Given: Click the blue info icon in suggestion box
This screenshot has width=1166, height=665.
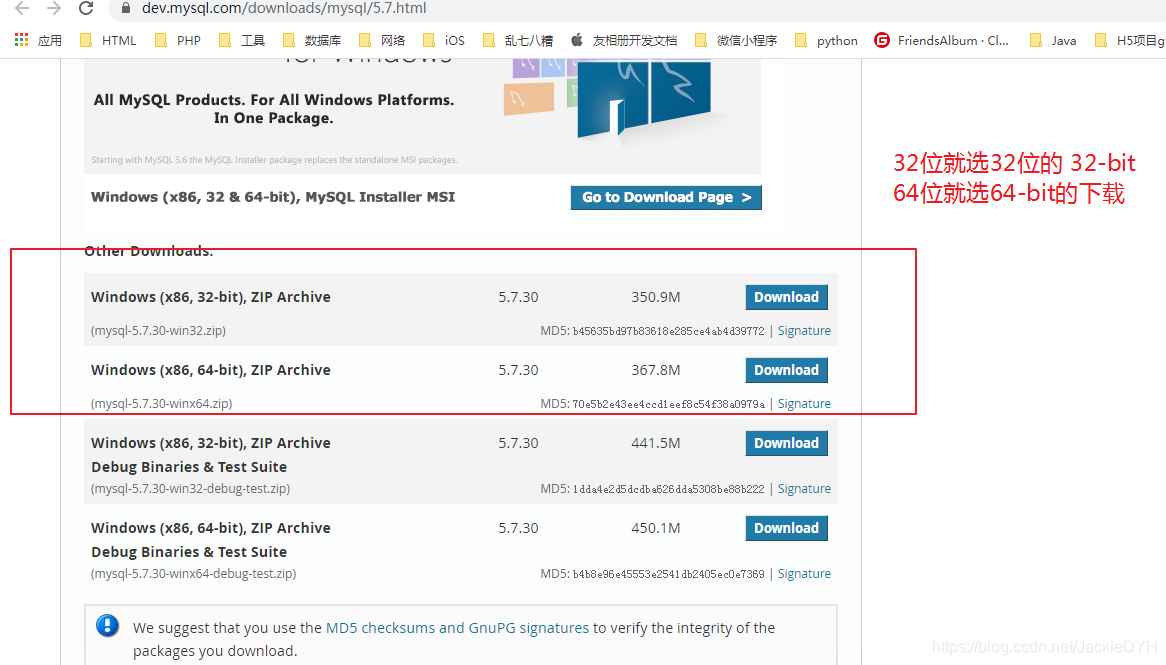Looking at the screenshot, I should point(107,626).
